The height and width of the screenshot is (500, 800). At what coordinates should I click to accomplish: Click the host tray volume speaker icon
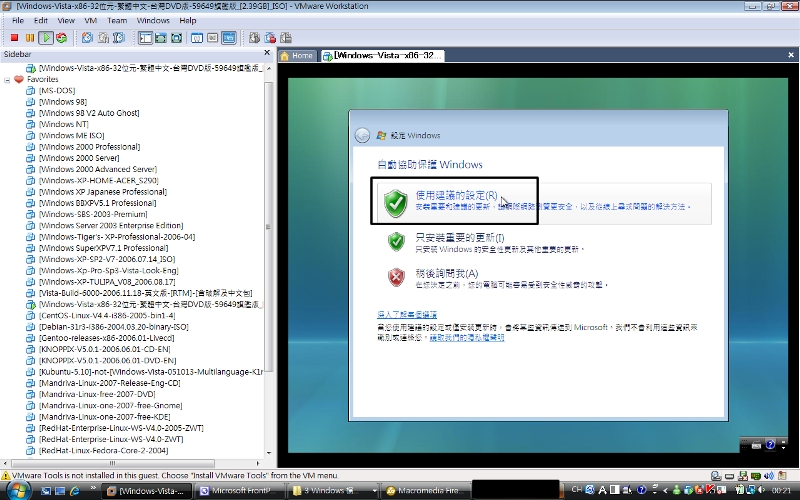pos(762,490)
